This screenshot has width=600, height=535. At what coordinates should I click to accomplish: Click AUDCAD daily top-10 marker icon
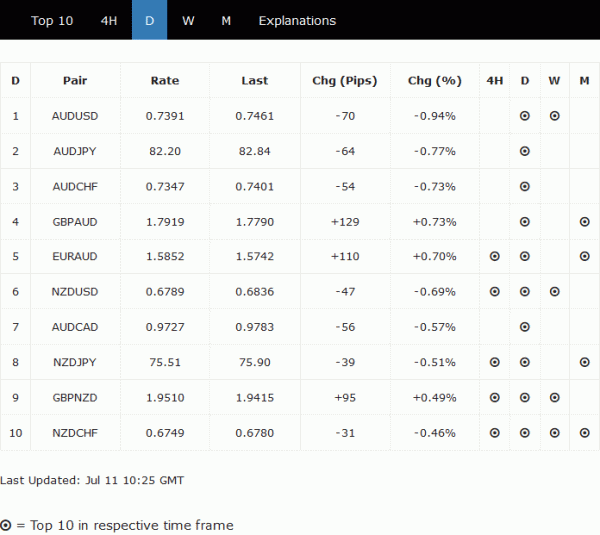tap(525, 327)
